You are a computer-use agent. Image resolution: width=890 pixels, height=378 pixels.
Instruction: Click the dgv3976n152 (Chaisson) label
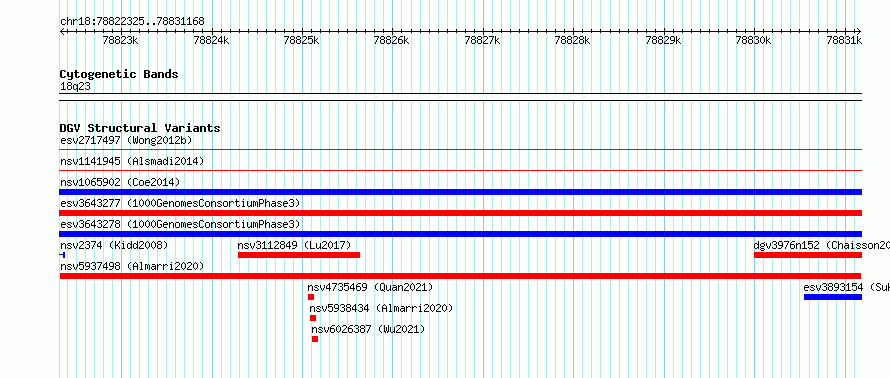tap(821, 245)
